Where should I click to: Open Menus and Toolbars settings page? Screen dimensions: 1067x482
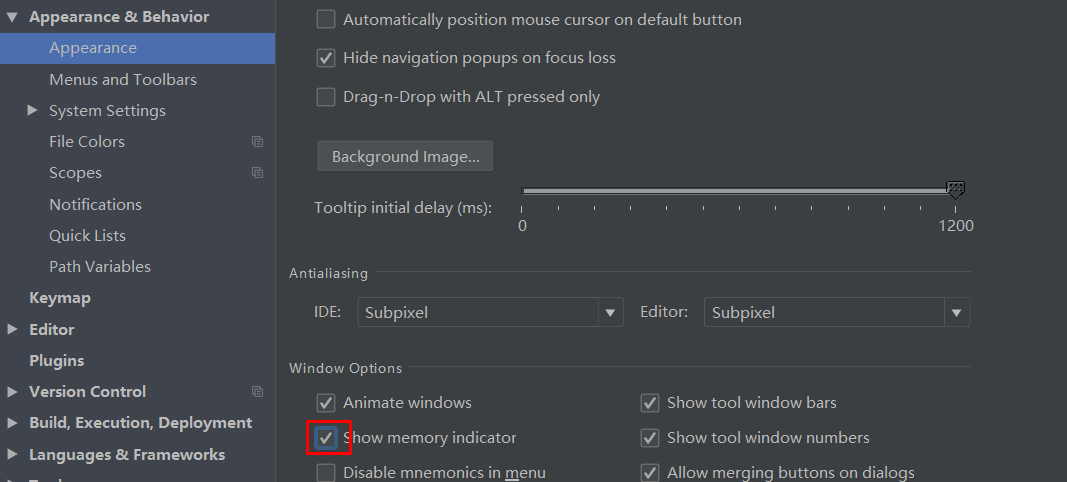tap(123, 80)
